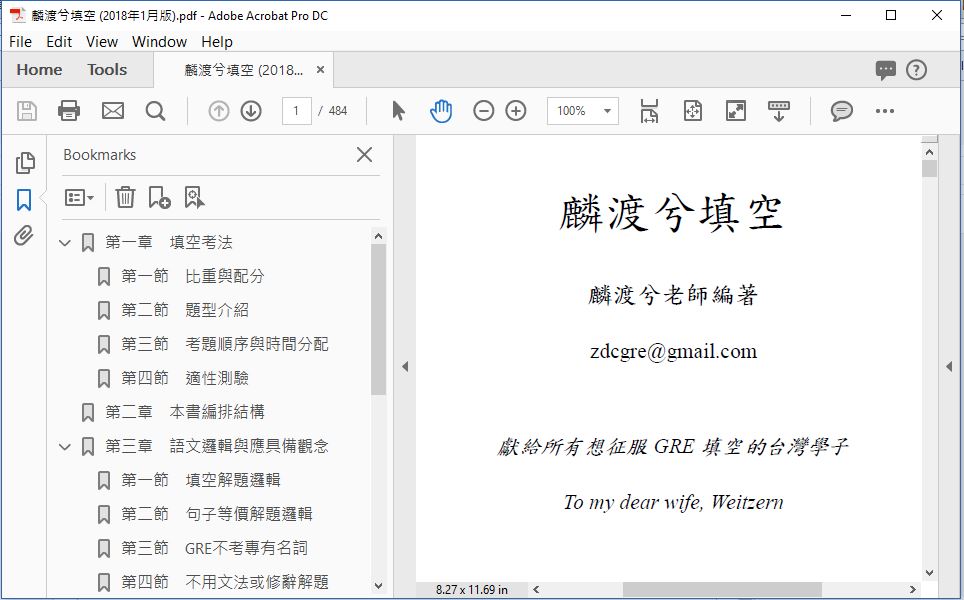Open Page Thumbnails panel icon
The image size is (964, 600).
tap(25, 163)
